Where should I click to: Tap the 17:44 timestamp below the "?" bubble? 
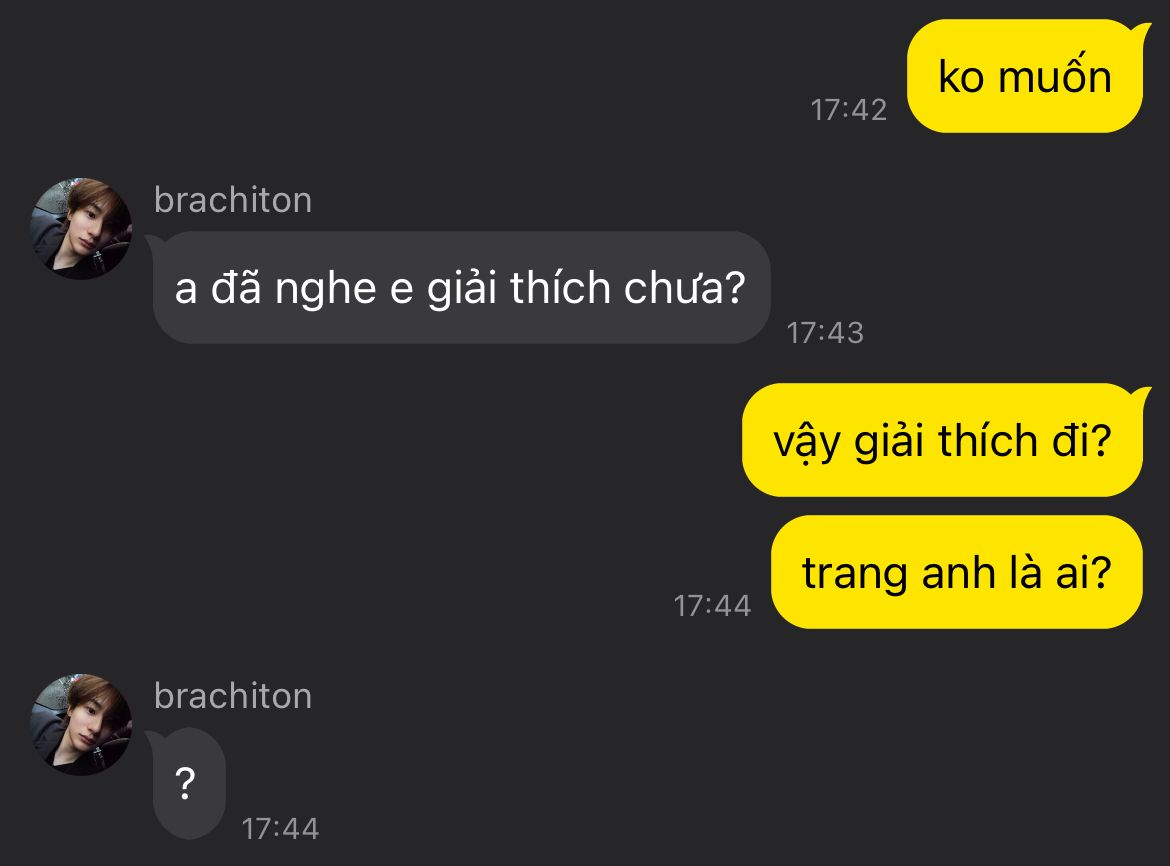click(x=281, y=829)
